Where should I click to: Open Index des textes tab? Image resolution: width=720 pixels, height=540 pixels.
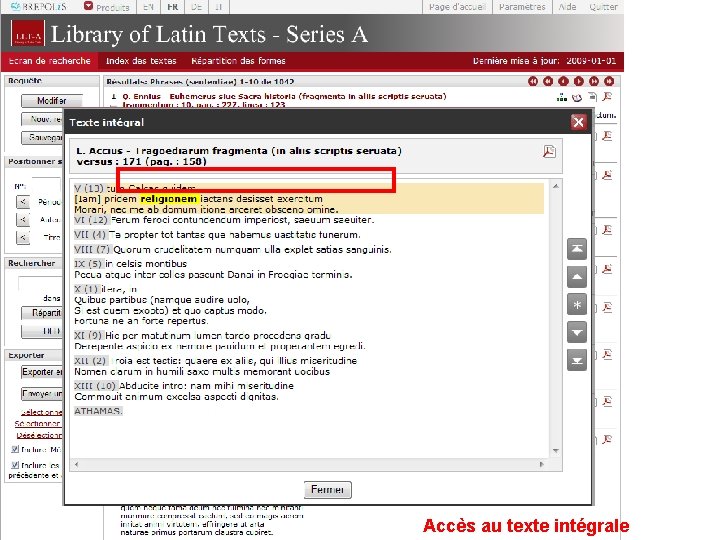click(141, 61)
